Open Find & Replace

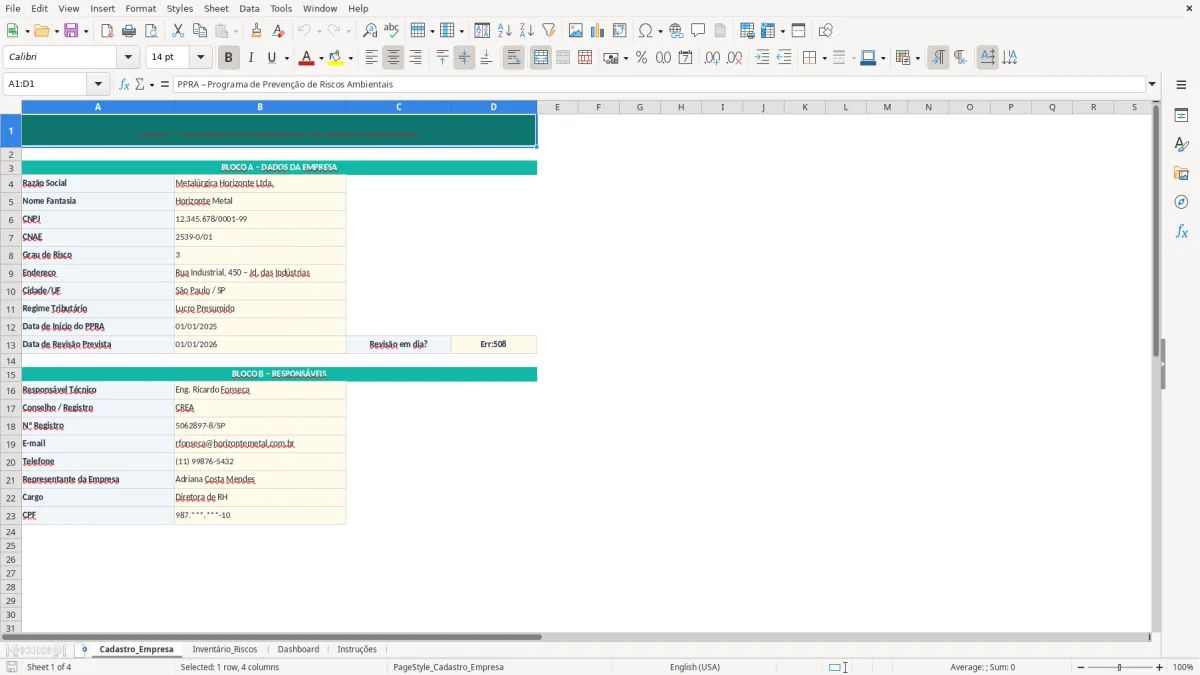pos(370,31)
